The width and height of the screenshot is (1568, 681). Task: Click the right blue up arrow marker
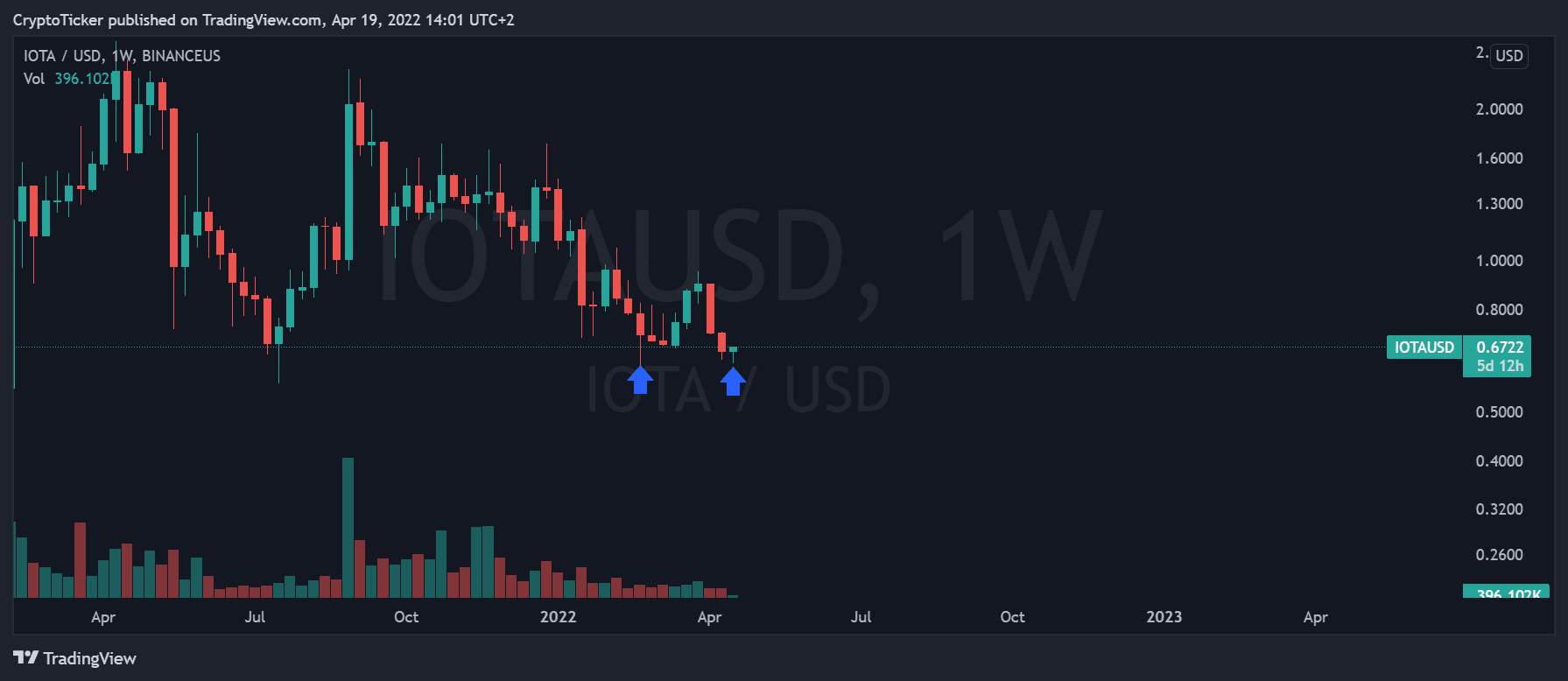pyautogui.click(x=733, y=380)
